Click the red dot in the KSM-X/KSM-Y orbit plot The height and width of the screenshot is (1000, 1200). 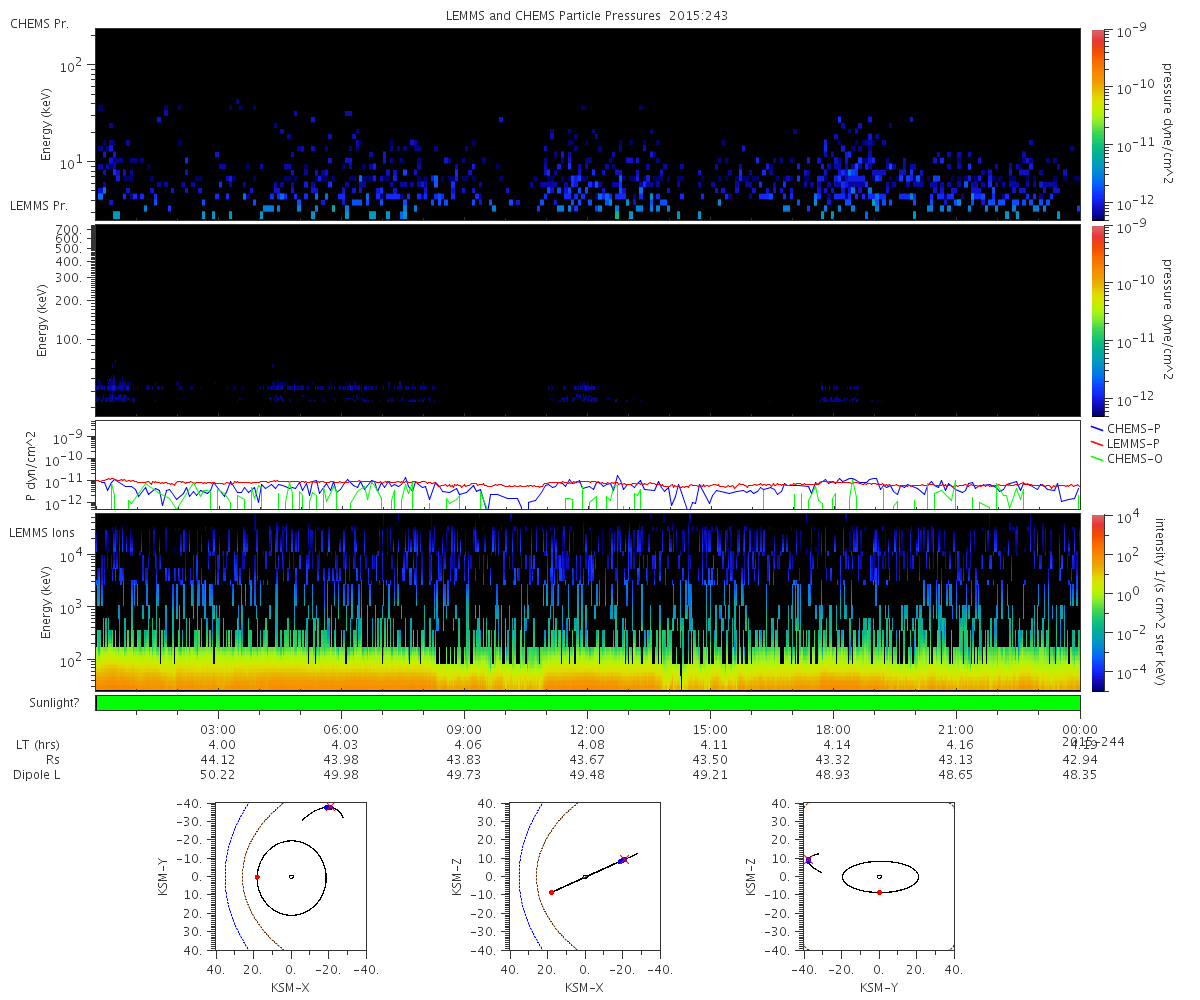(x=257, y=877)
